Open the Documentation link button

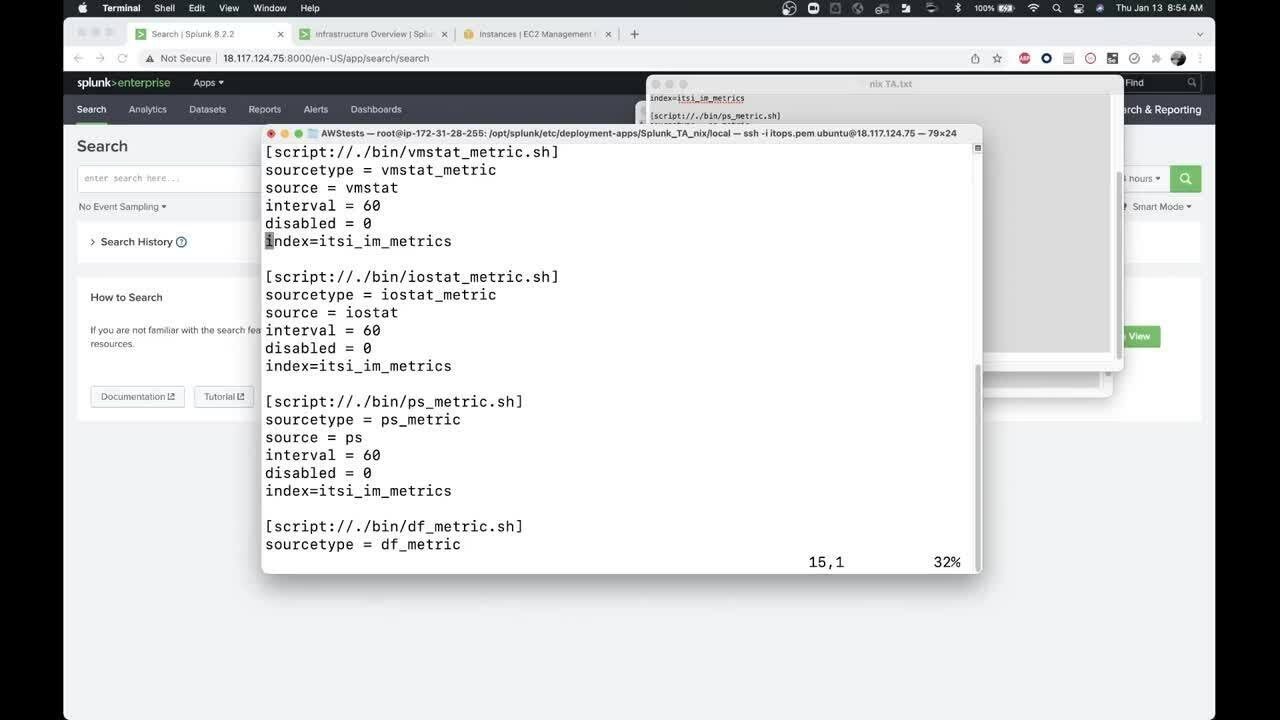click(137, 397)
